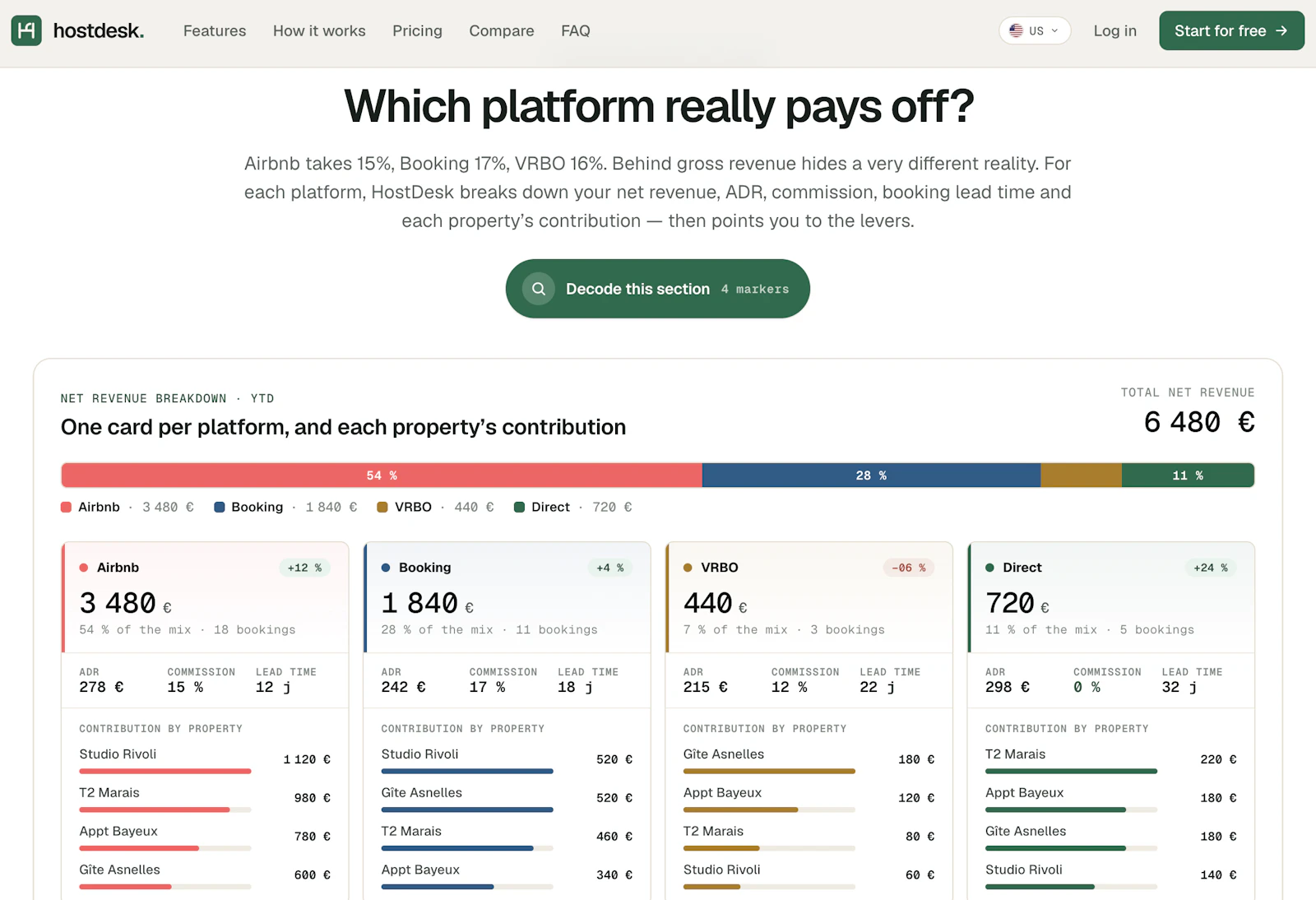Click Gîte Asnelles row in Airbnb card
Viewport: 1316px width, 900px height.
205,875
